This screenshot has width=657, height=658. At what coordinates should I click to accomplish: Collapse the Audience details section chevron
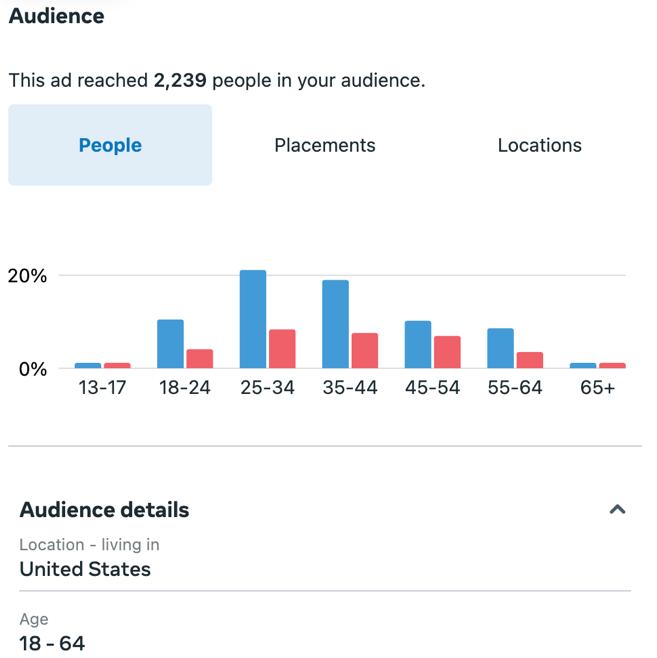tap(617, 510)
